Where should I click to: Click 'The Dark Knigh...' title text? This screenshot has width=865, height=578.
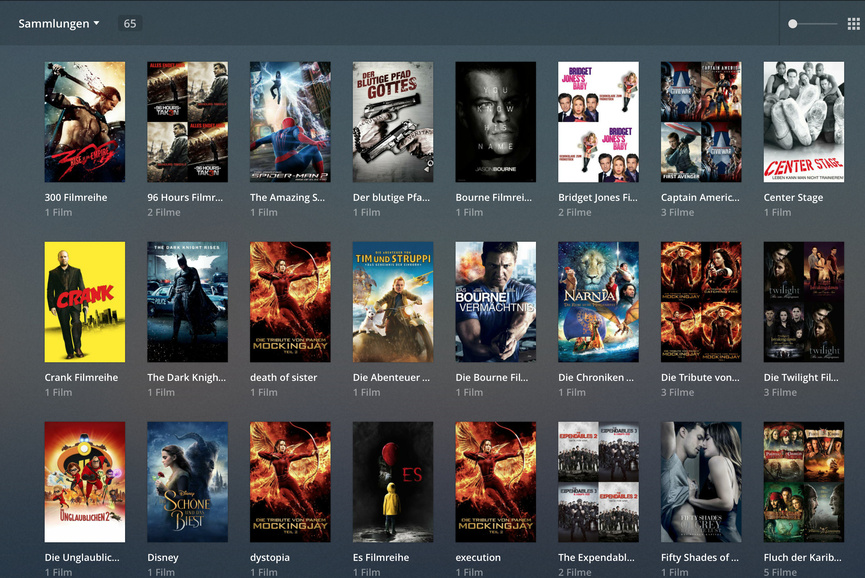point(186,378)
